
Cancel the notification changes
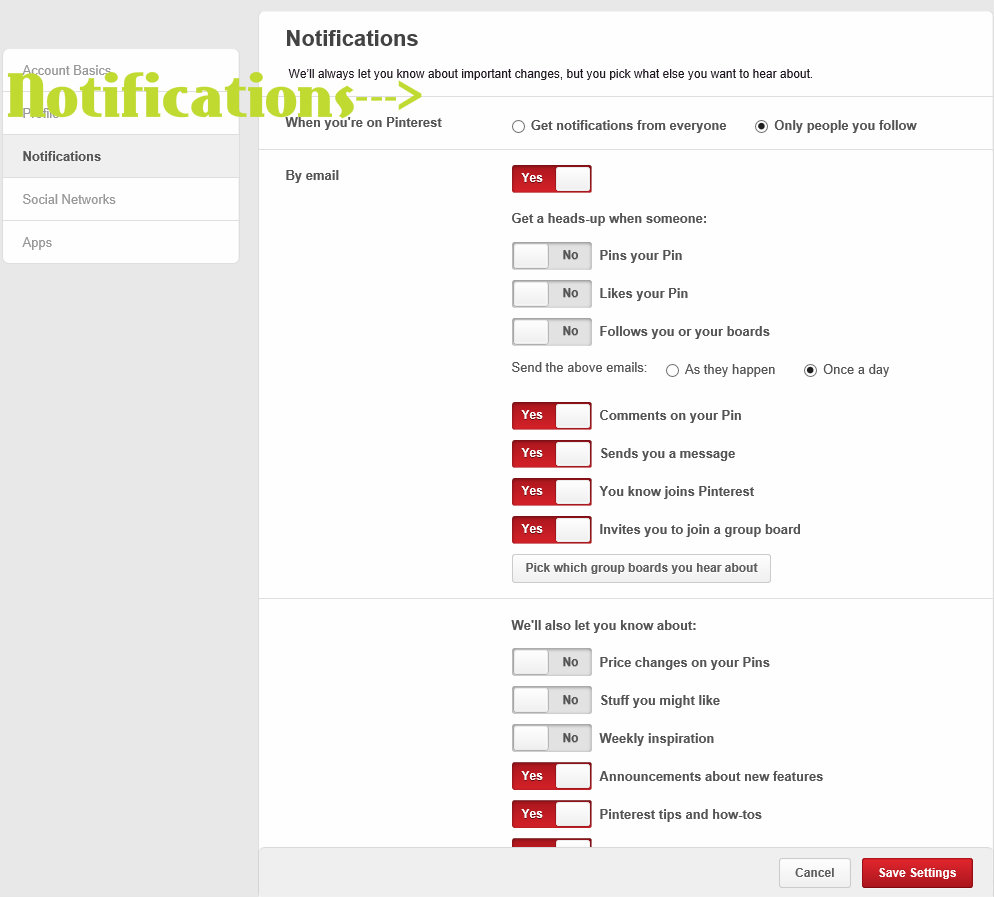tap(814, 873)
